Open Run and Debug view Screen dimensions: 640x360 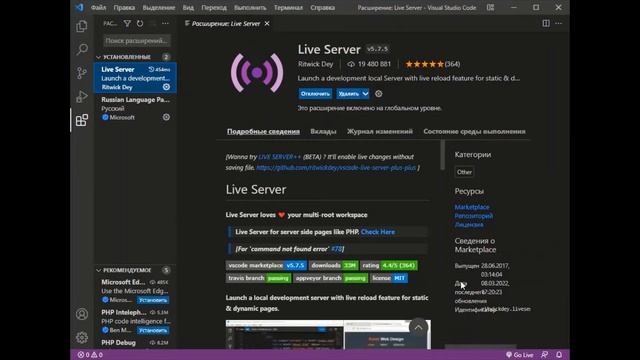coord(82,97)
